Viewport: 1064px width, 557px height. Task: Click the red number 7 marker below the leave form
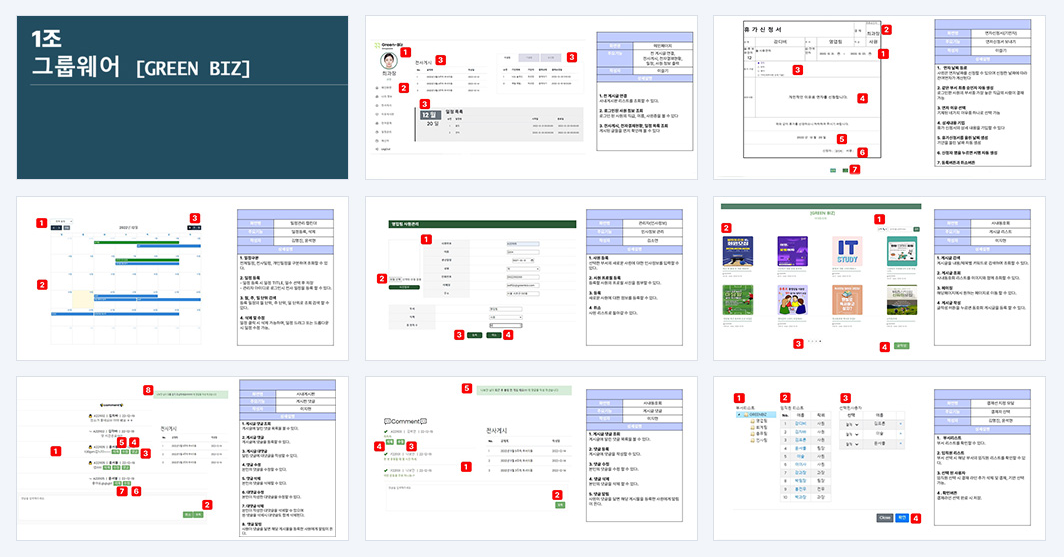pos(855,170)
